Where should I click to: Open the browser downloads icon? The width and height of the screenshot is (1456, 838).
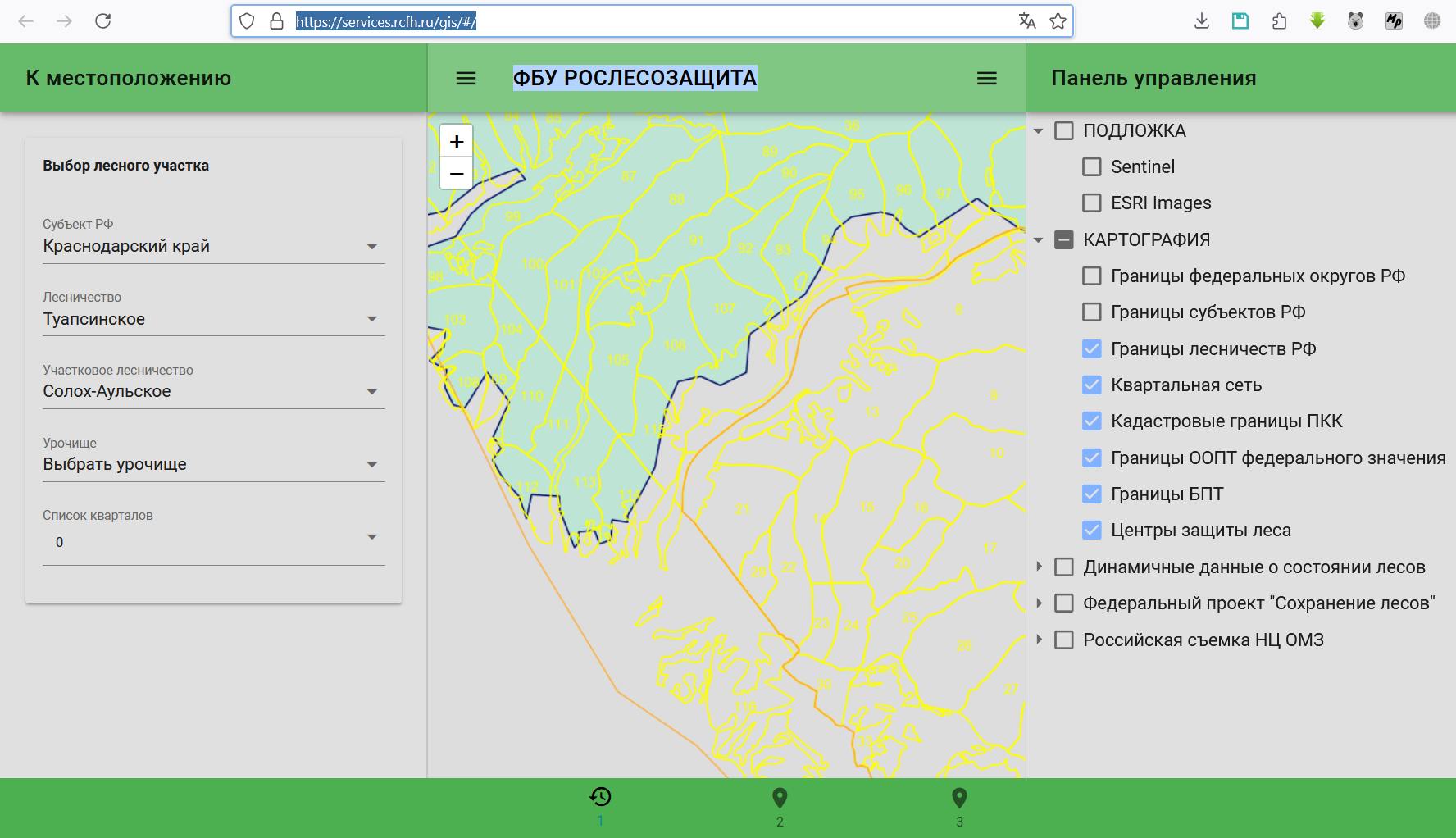1202,21
